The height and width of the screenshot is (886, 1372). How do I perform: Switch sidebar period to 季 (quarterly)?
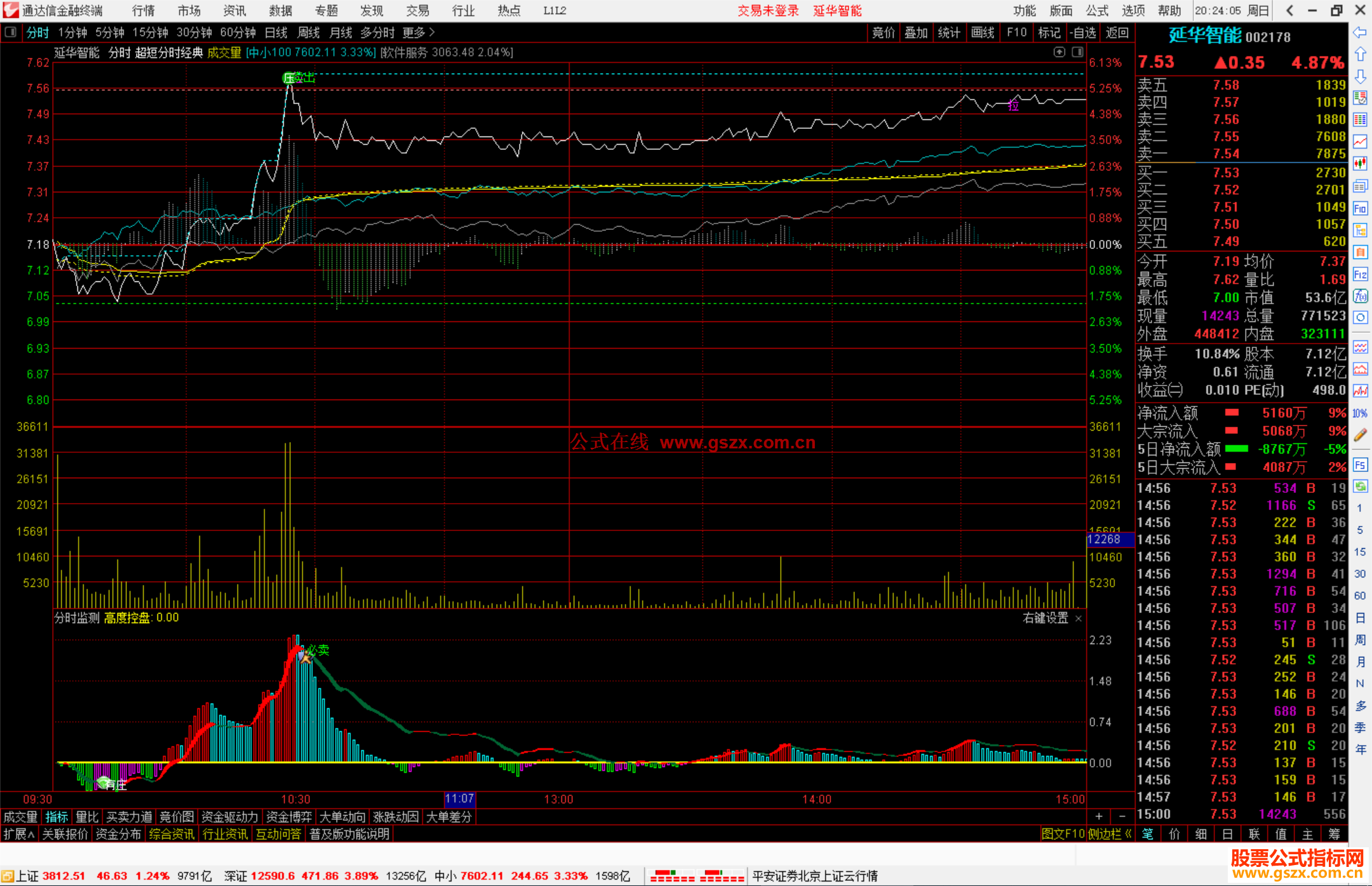coord(1360,728)
